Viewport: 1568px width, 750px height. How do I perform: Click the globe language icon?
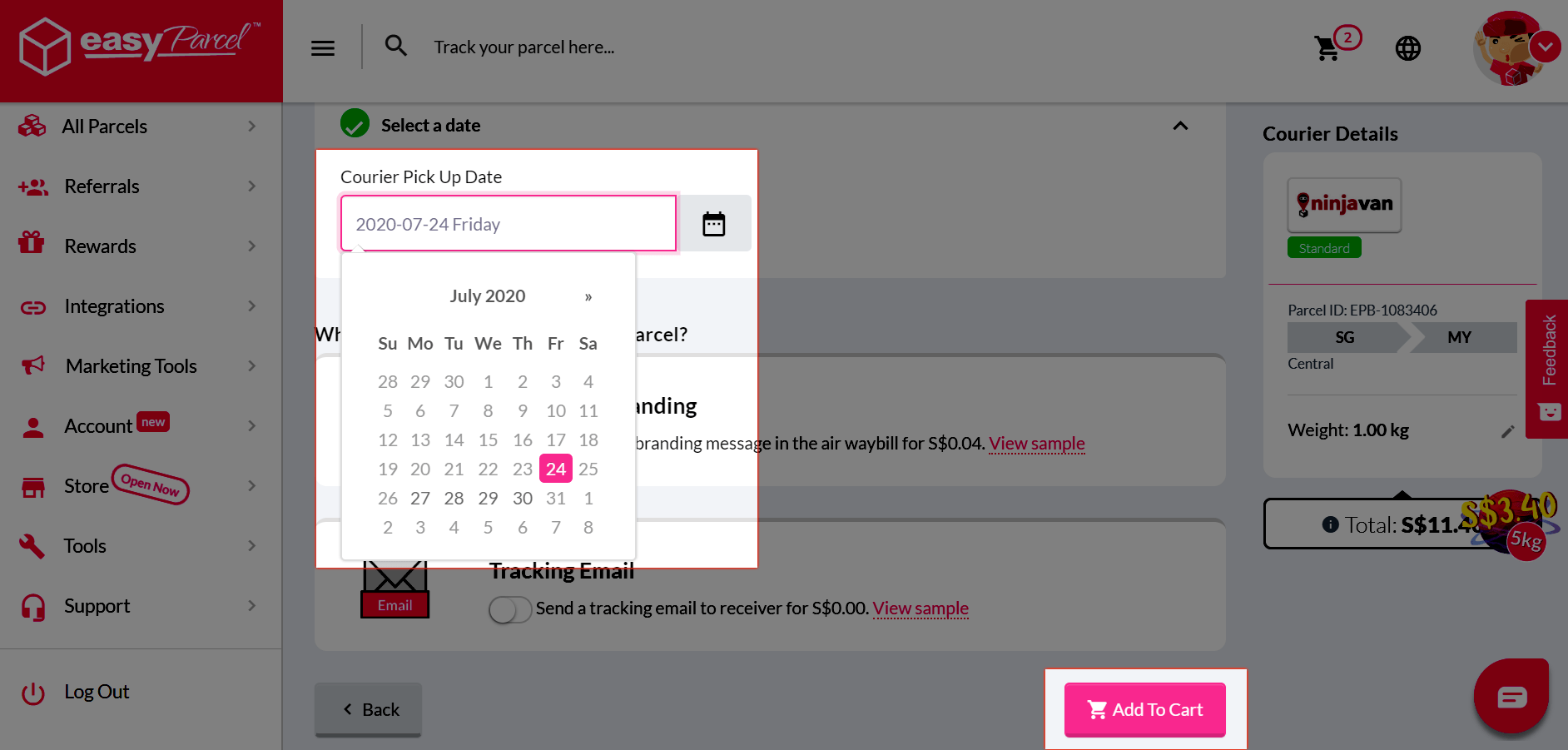[1407, 48]
